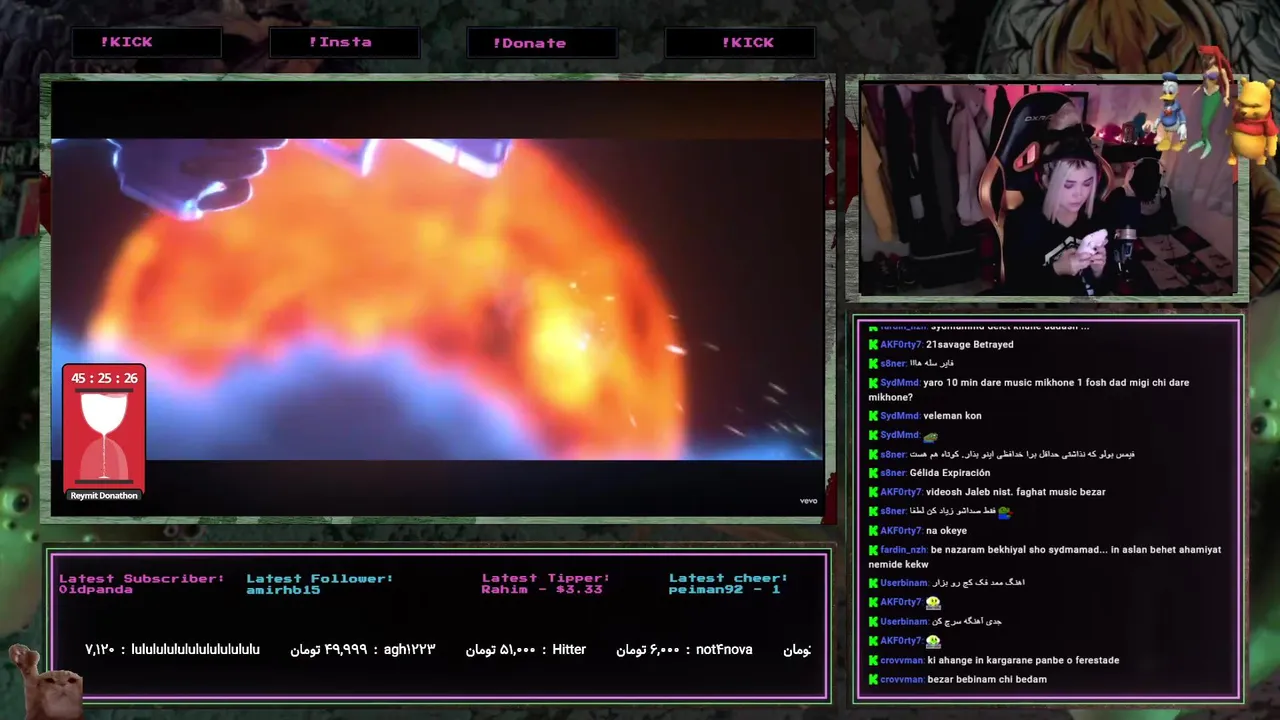Click cheer entry 'peiman92 - 1'
Image resolution: width=1280 pixels, height=720 pixels.
click(725, 589)
